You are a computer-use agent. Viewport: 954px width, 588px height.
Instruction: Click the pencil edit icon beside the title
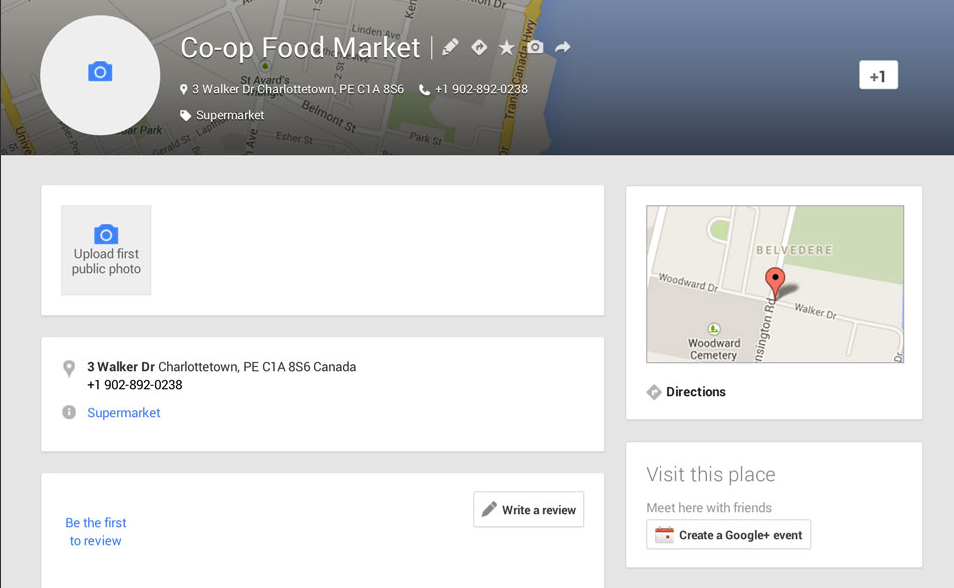click(x=450, y=47)
